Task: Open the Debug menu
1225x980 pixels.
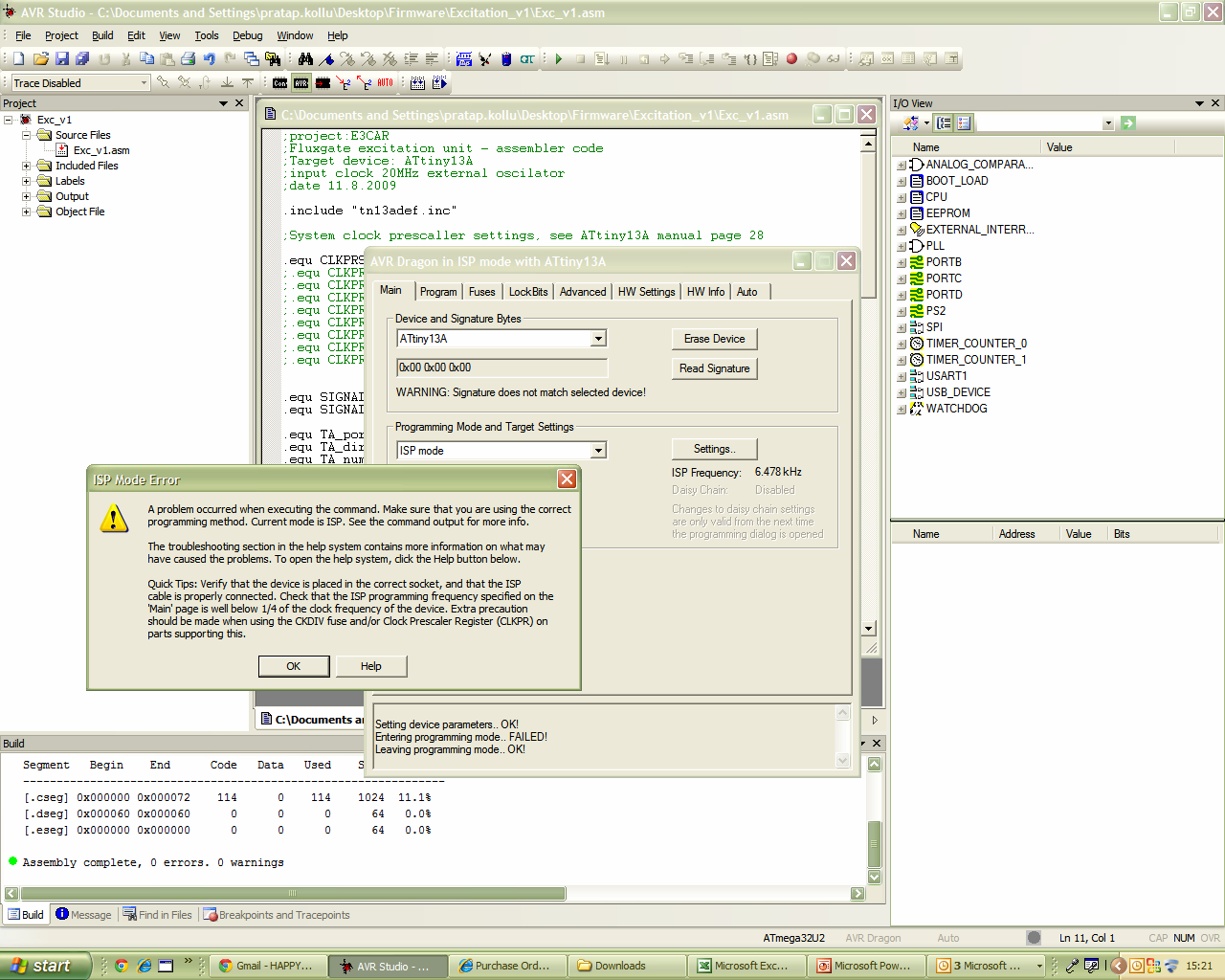Action: (247, 35)
